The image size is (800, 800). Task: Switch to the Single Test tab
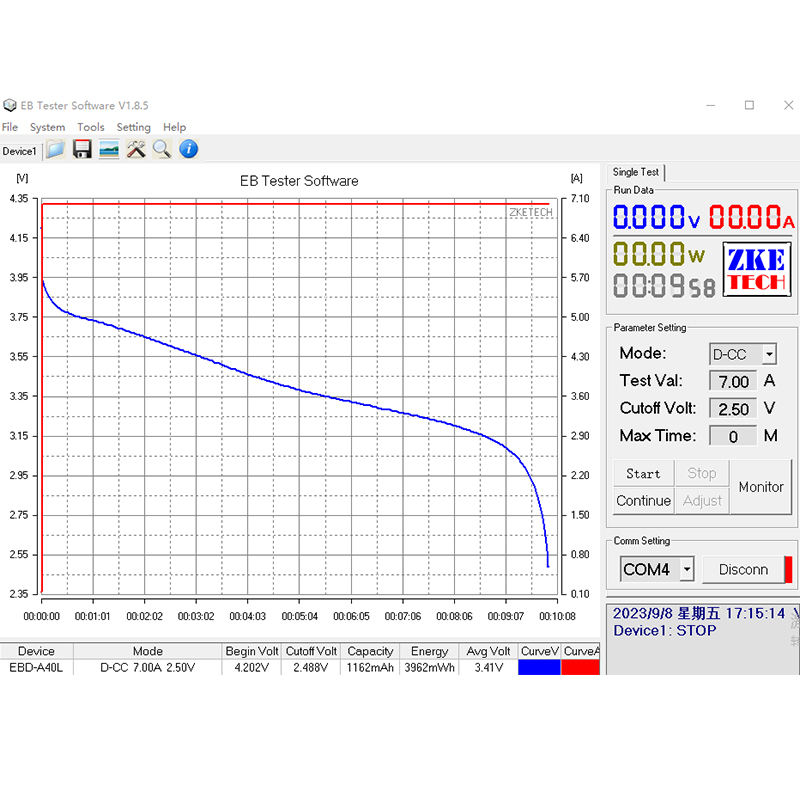tap(636, 172)
